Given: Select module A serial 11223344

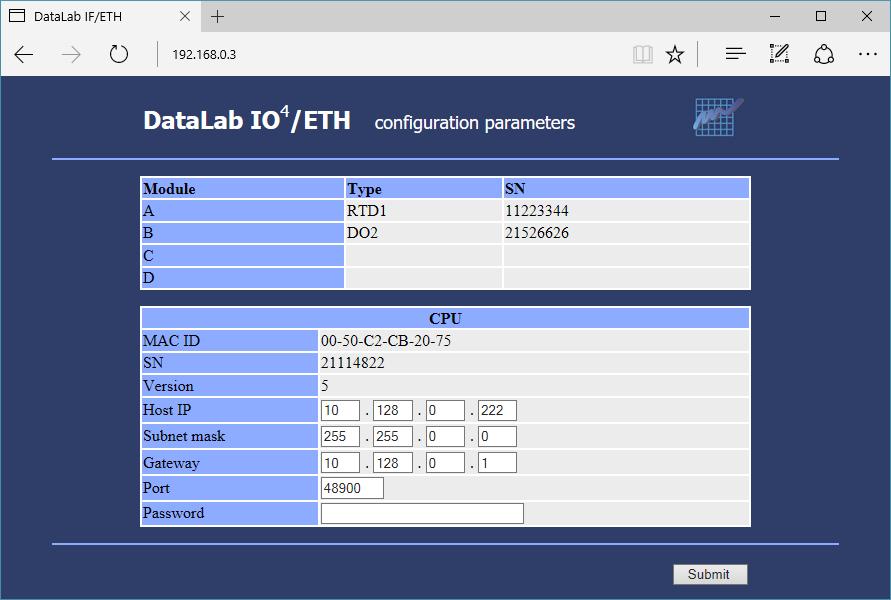Looking at the screenshot, I should pos(536,211).
